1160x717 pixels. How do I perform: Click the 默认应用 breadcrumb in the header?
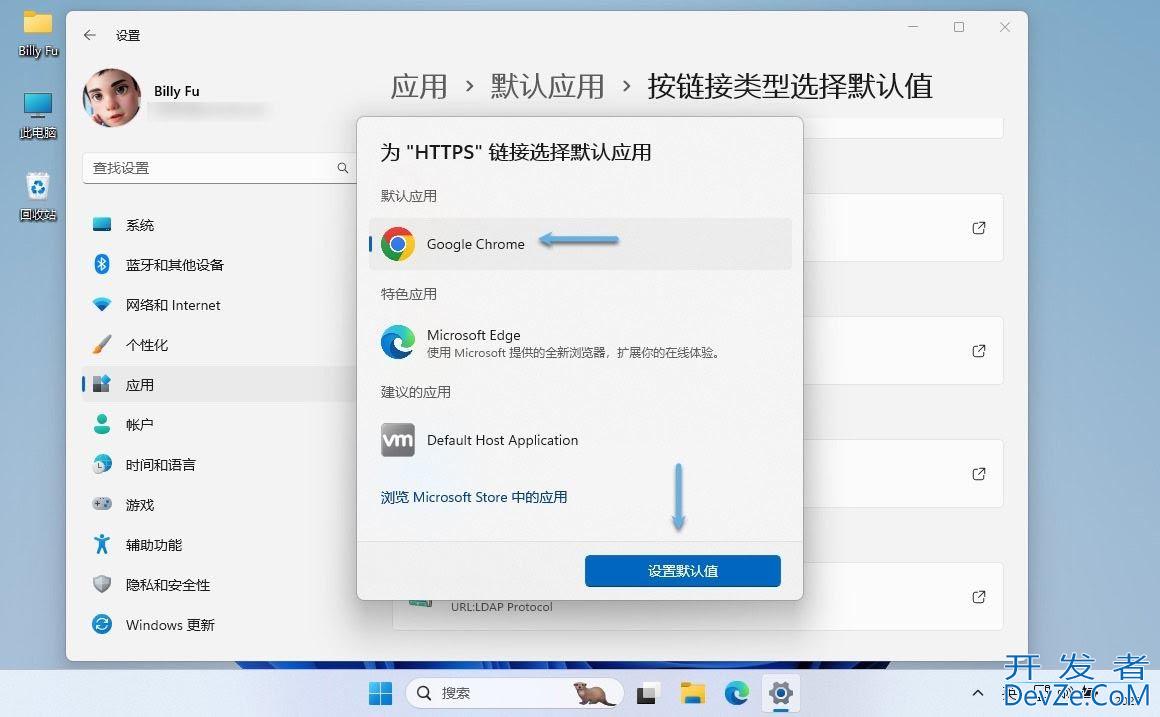547,87
